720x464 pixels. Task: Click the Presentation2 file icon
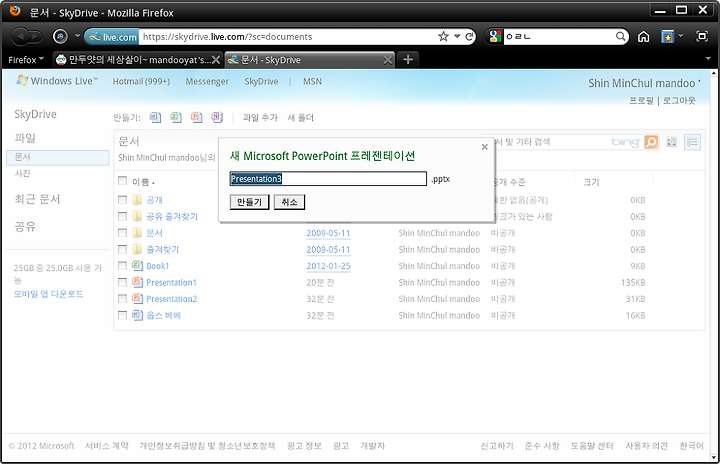137,298
